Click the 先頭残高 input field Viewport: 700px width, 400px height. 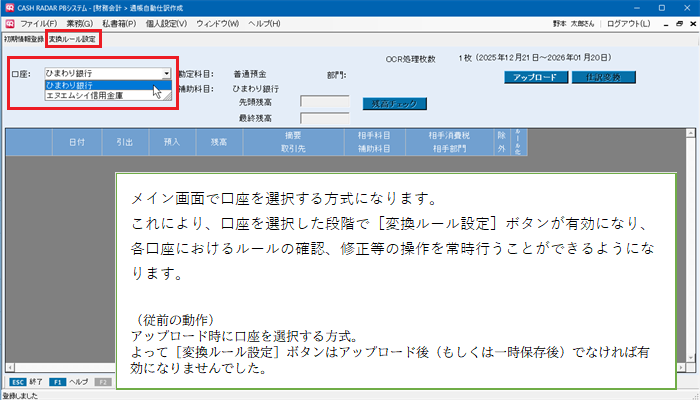324,102
